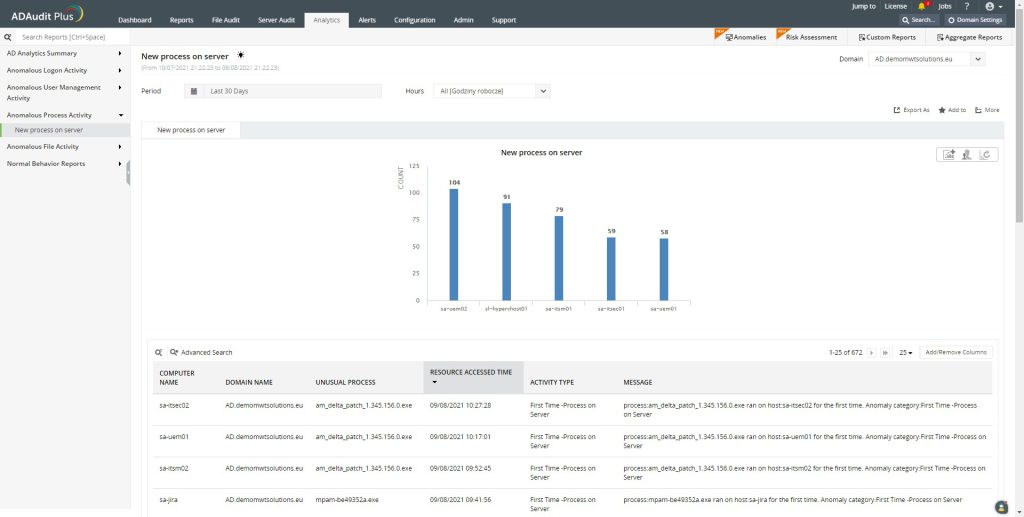The width and height of the screenshot is (1024, 517).
Task: Click the help question mark icon
Action: tap(966, 6)
